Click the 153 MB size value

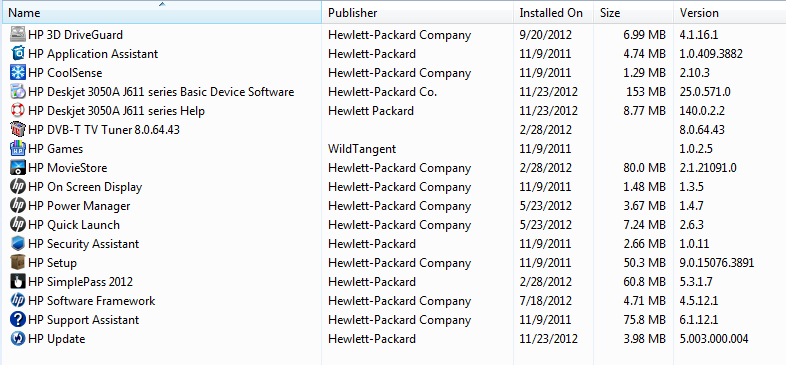pos(646,92)
